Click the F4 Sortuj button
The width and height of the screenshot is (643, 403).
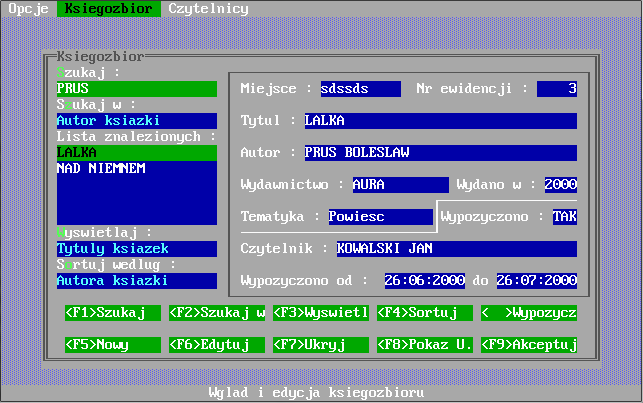tap(425, 313)
